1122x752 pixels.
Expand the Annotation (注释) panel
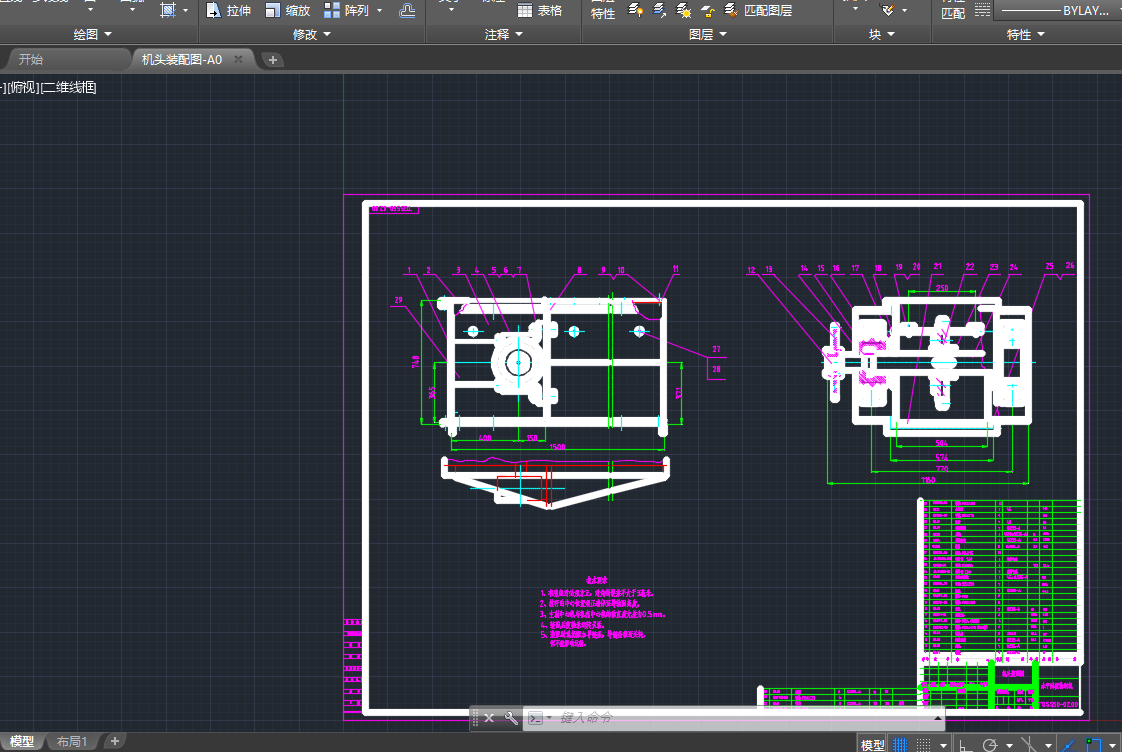503,34
